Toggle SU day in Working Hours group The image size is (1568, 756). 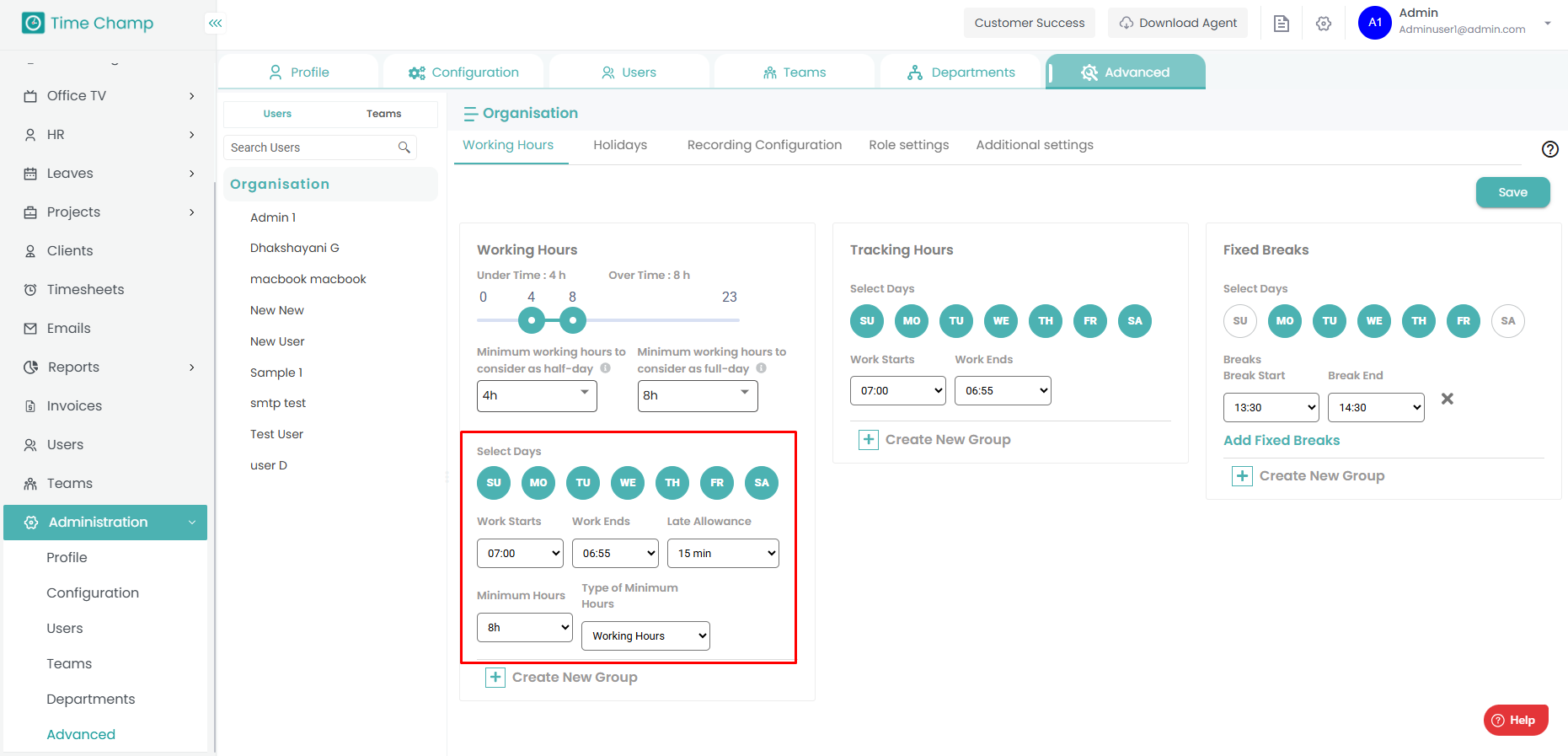(494, 483)
